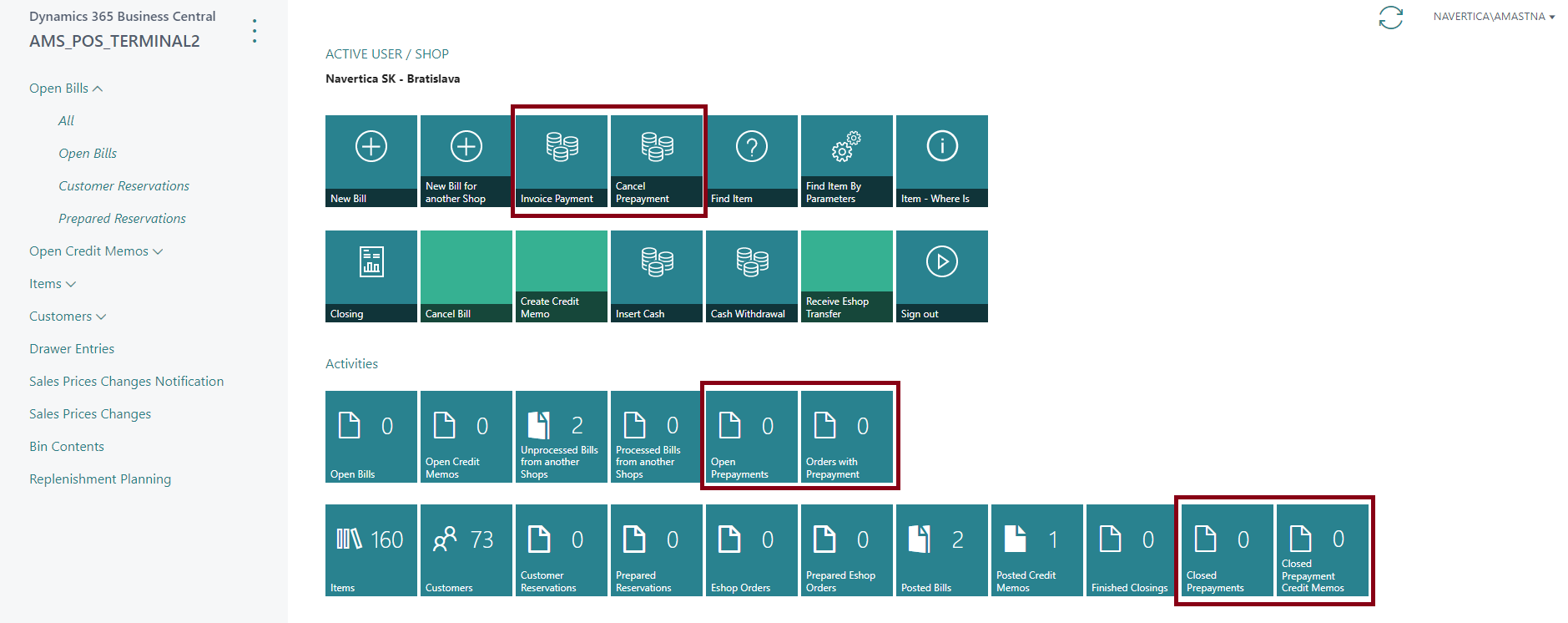
Task: Start the Closing action tile
Action: [x=371, y=276]
